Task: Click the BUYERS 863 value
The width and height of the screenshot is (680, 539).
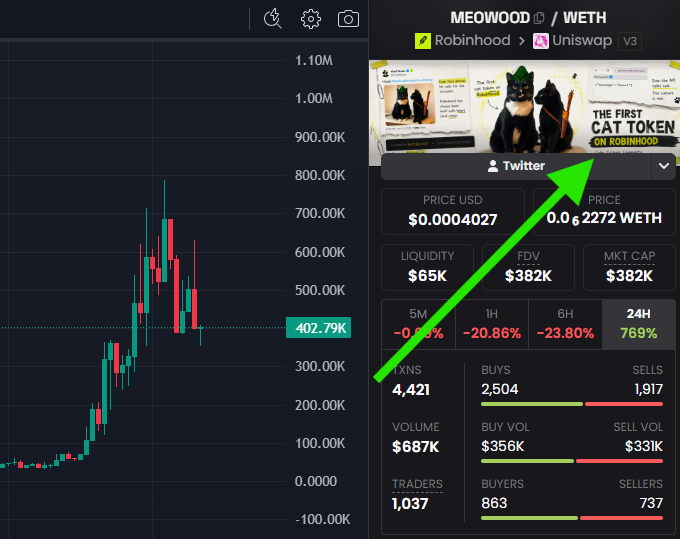Action: 494,503
